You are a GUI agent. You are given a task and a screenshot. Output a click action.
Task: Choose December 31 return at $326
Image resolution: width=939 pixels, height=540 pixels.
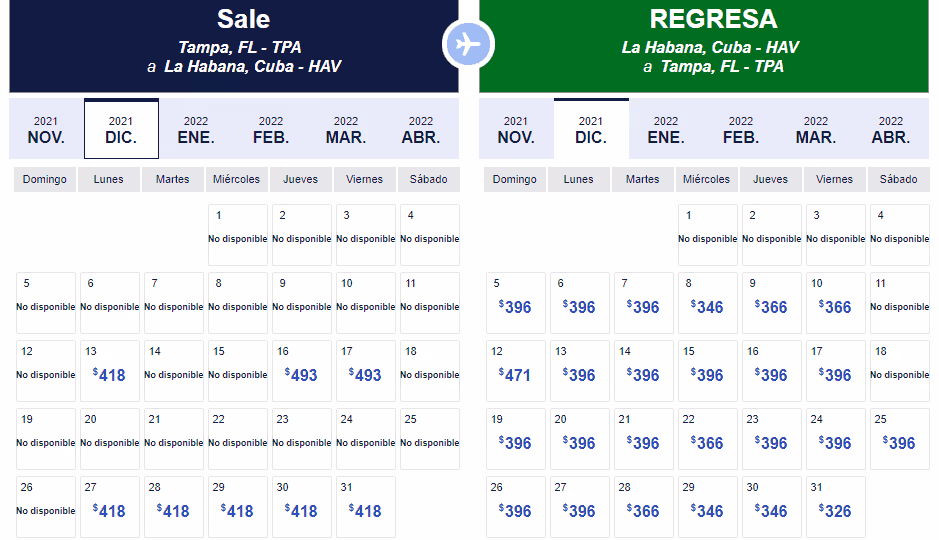tap(835, 507)
